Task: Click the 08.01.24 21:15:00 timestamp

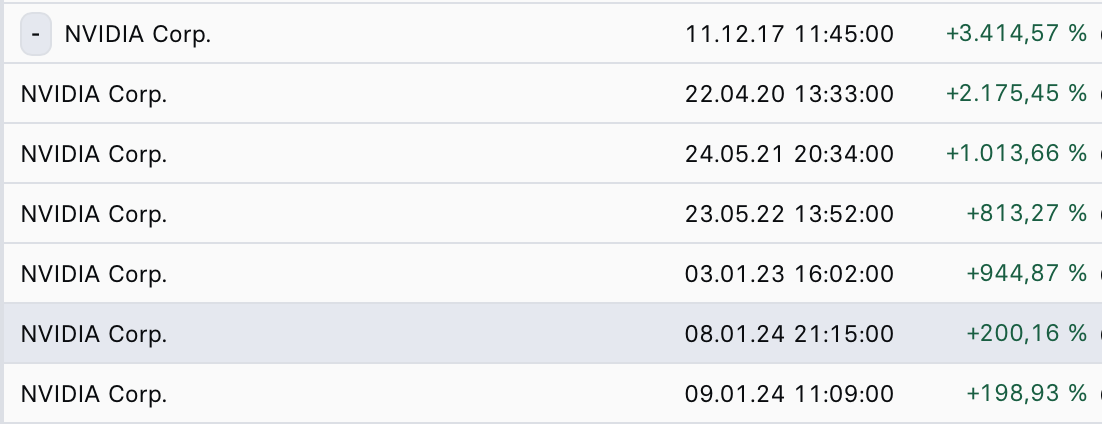Action: tap(789, 334)
